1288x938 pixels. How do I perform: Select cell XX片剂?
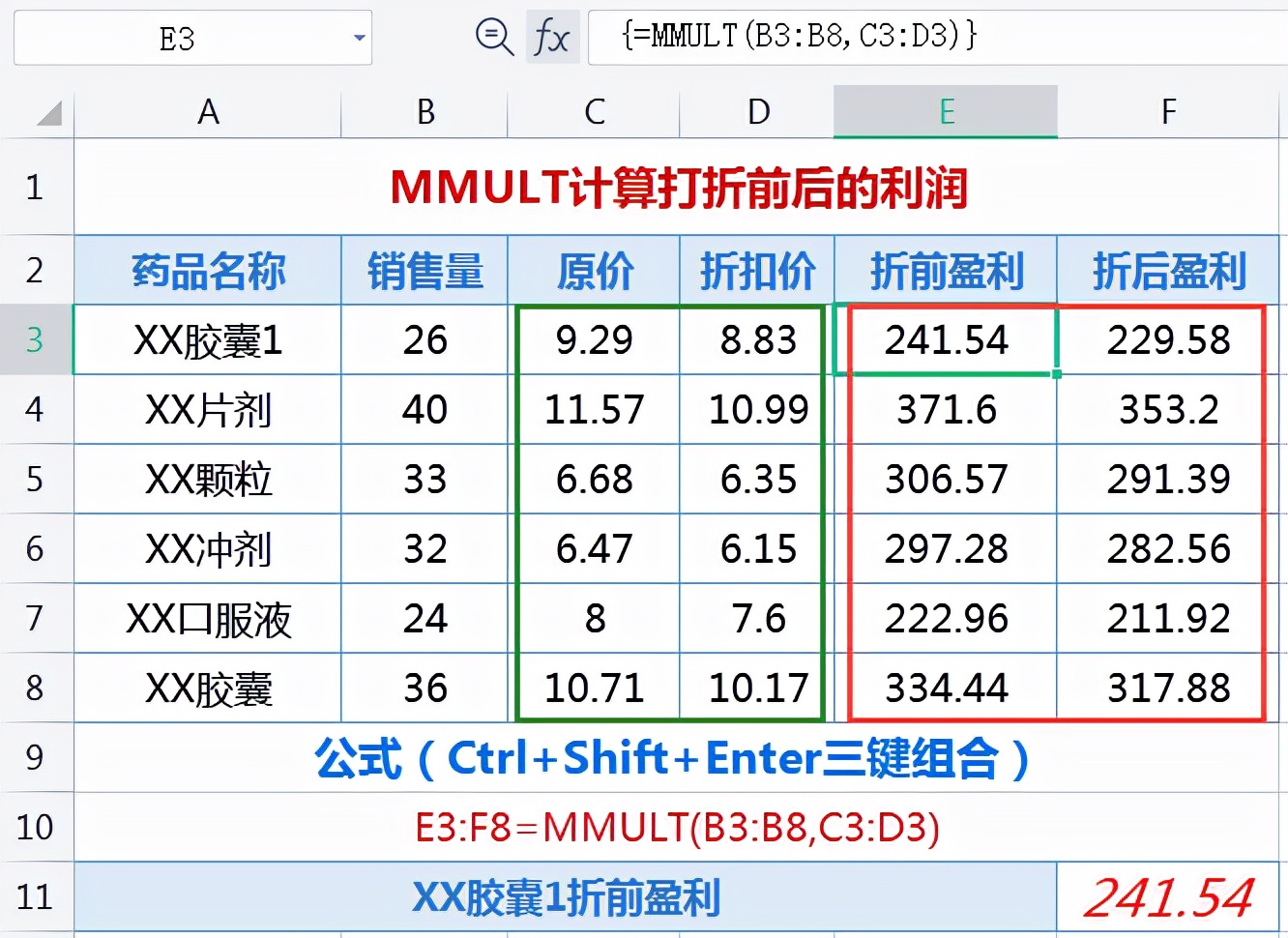click(x=208, y=409)
